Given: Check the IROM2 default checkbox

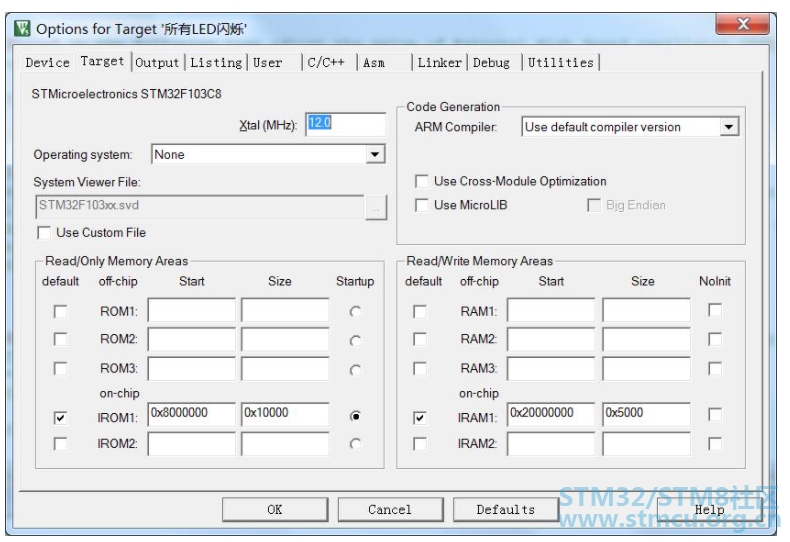Looking at the screenshot, I should tap(60, 444).
